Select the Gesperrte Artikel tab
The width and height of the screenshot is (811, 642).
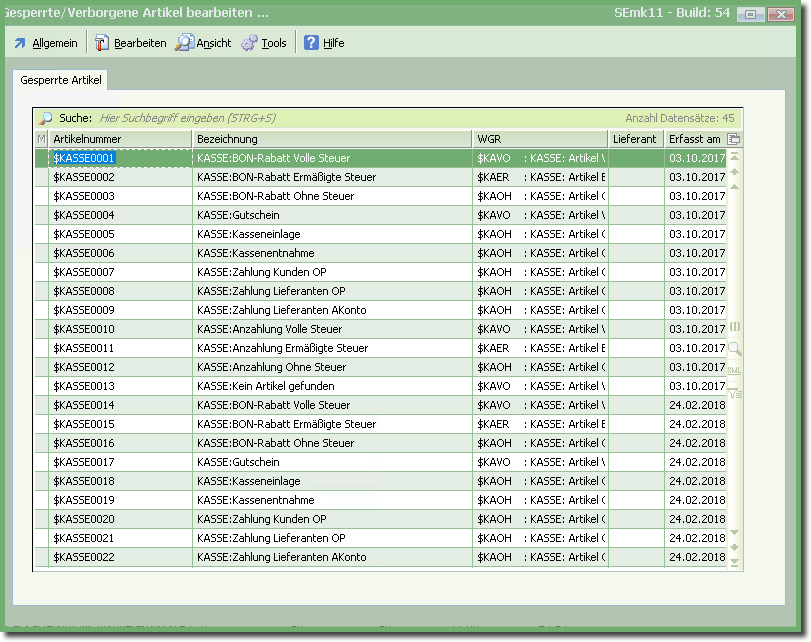point(61,80)
